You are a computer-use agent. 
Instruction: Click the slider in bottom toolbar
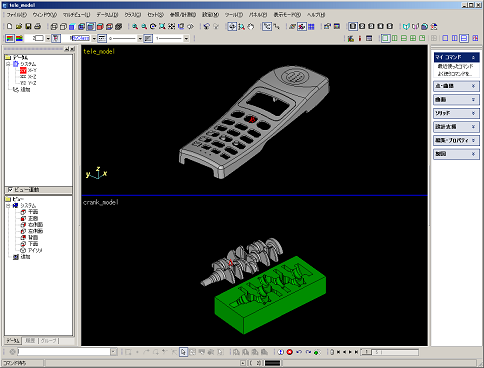pos(390,352)
